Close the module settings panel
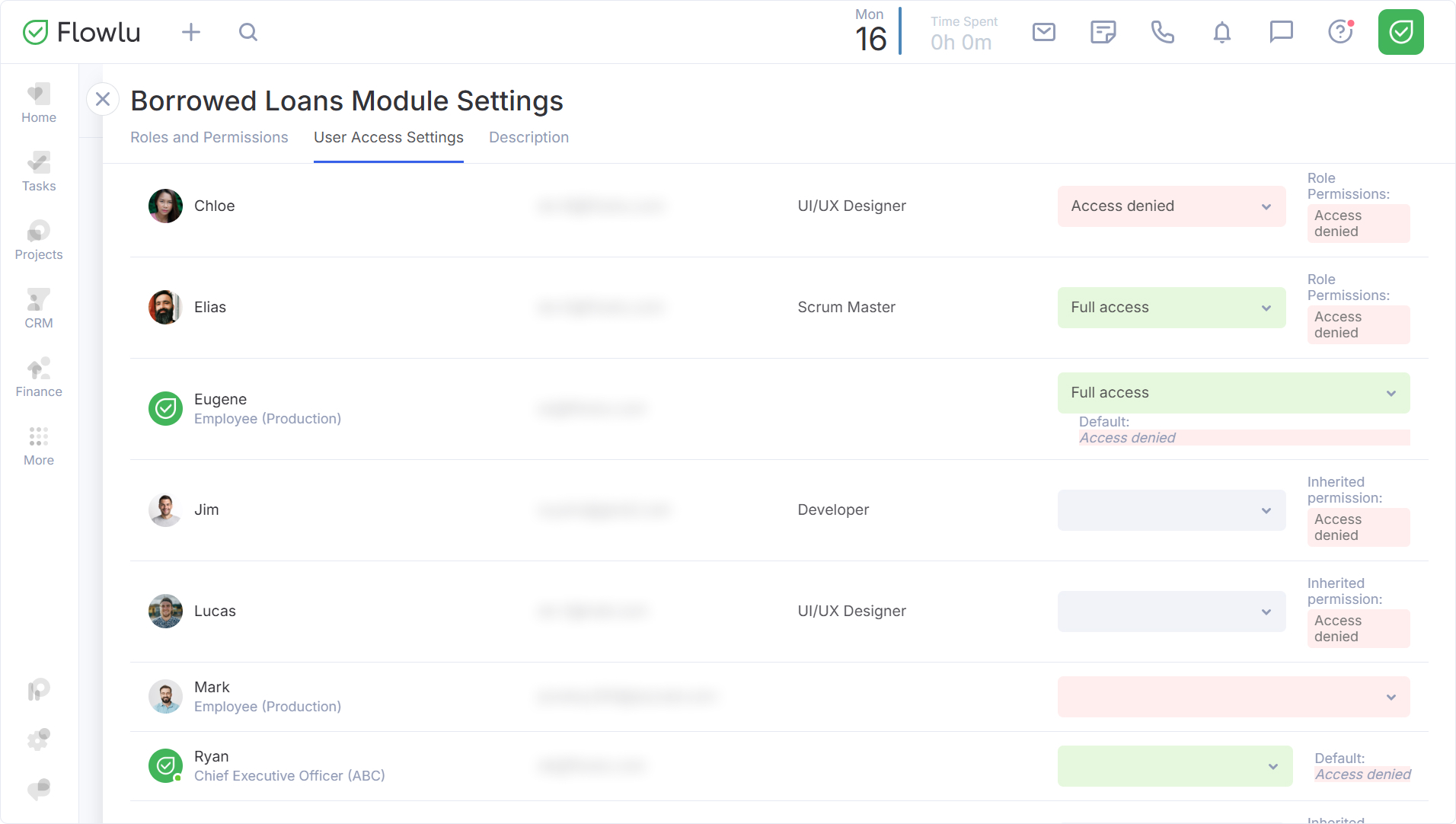Viewport: 1456px width, 824px height. pyautogui.click(x=103, y=99)
